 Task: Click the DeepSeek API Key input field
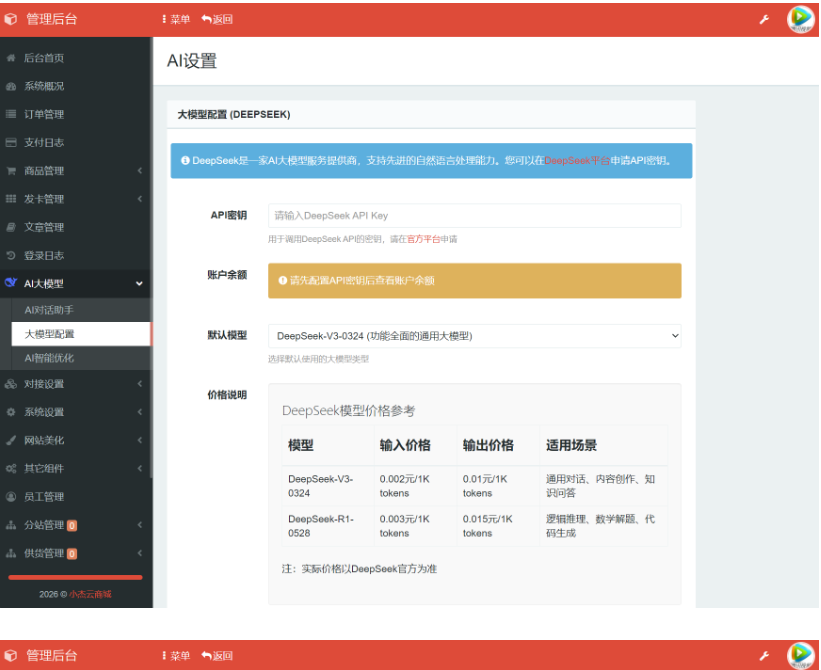click(472, 215)
